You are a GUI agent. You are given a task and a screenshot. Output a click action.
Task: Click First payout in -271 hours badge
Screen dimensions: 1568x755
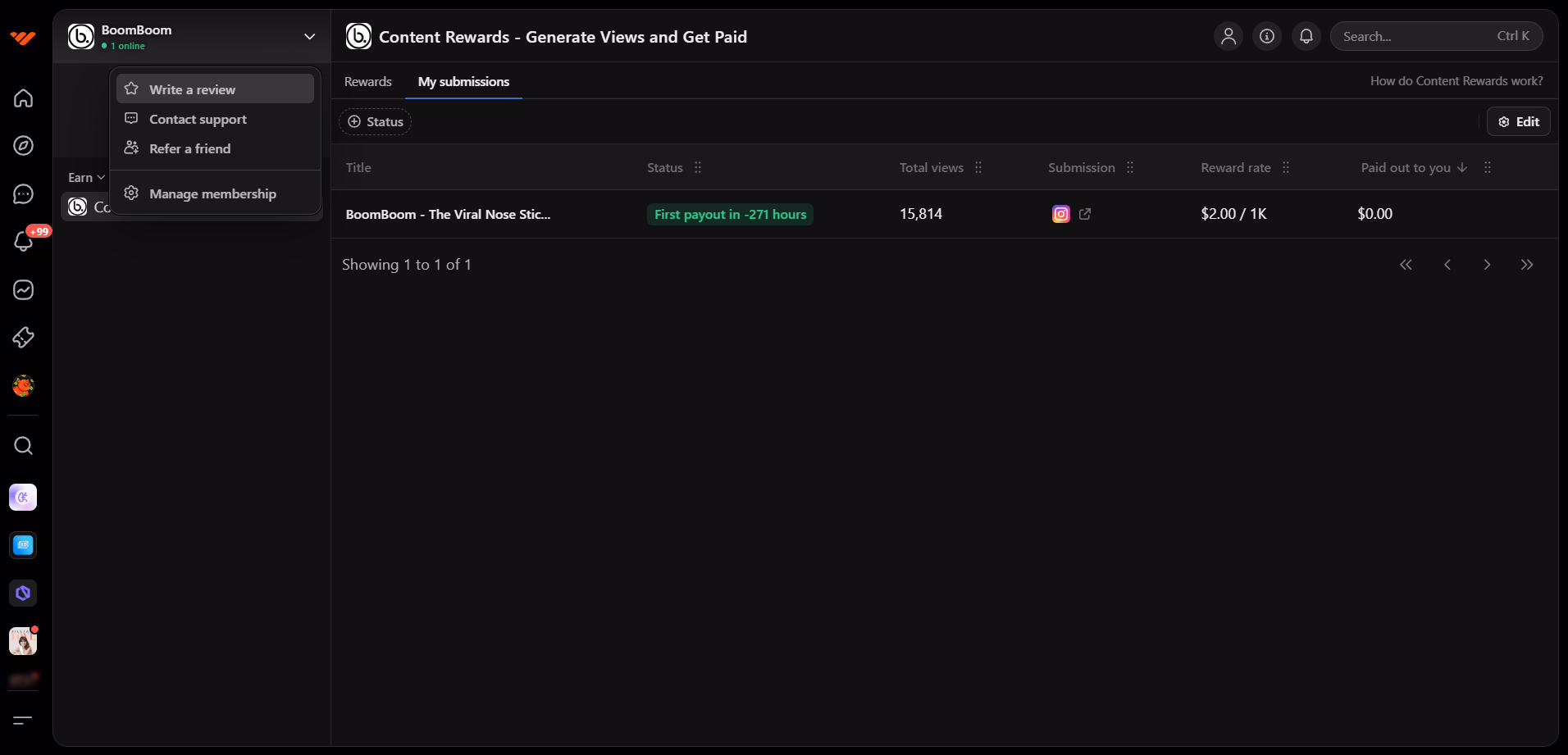click(730, 214)
